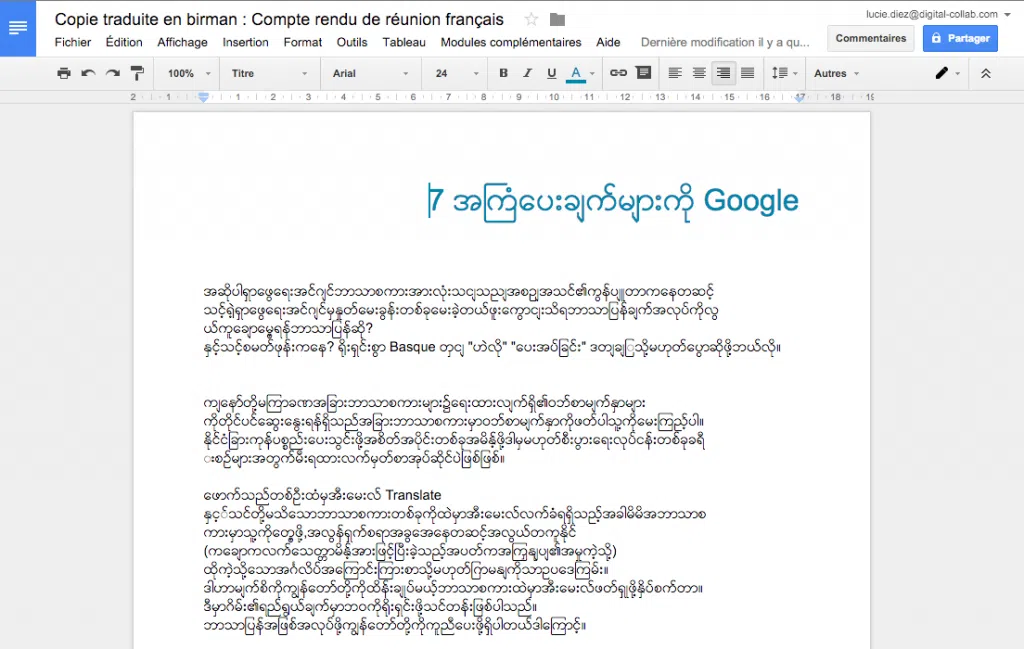View the Dernière modification revision history
Image resolution: width=1024 pixels, height=649 pixels.
pos(725,42)
